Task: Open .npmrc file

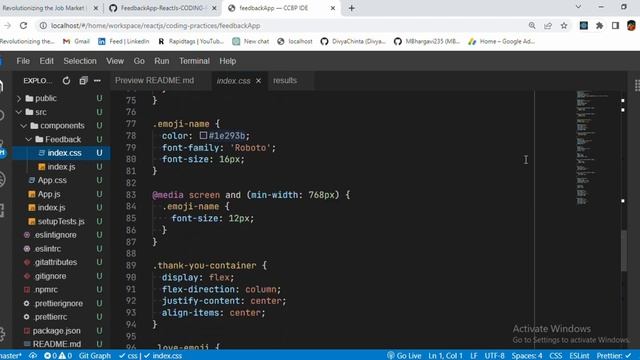Action: [x=46, y=289]
